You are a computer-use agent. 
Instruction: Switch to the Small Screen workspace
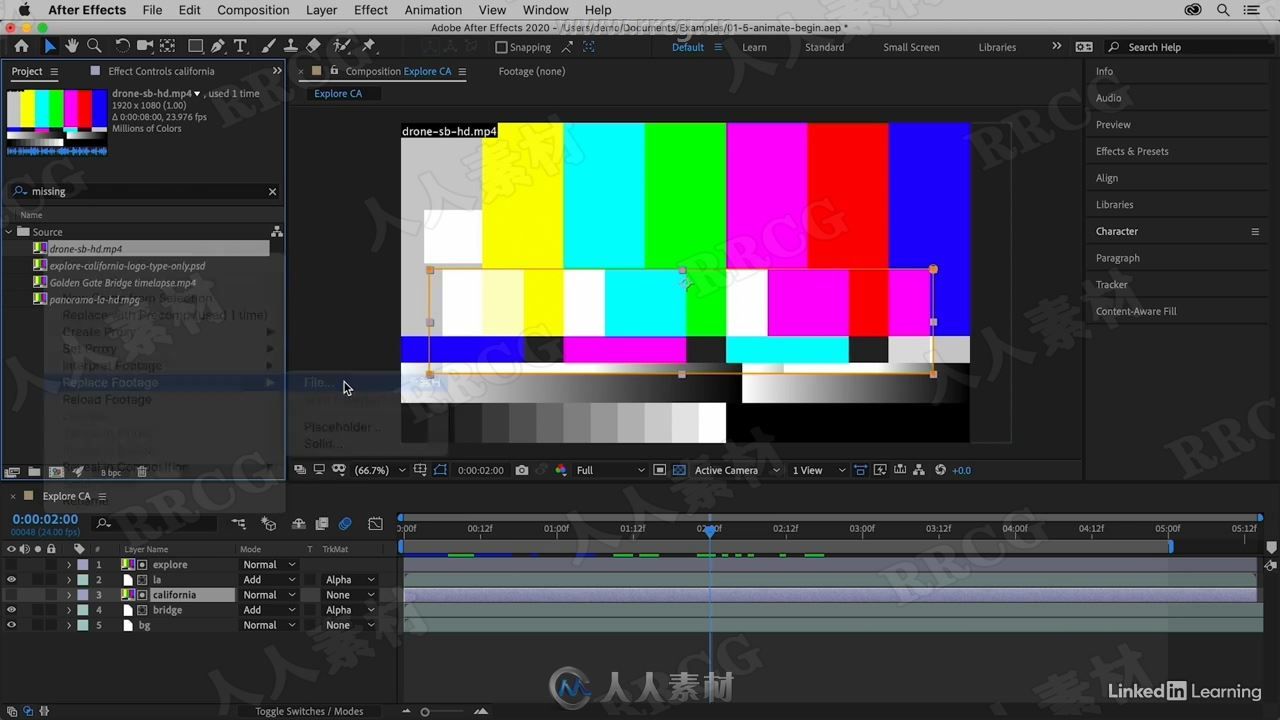(911, 47)
